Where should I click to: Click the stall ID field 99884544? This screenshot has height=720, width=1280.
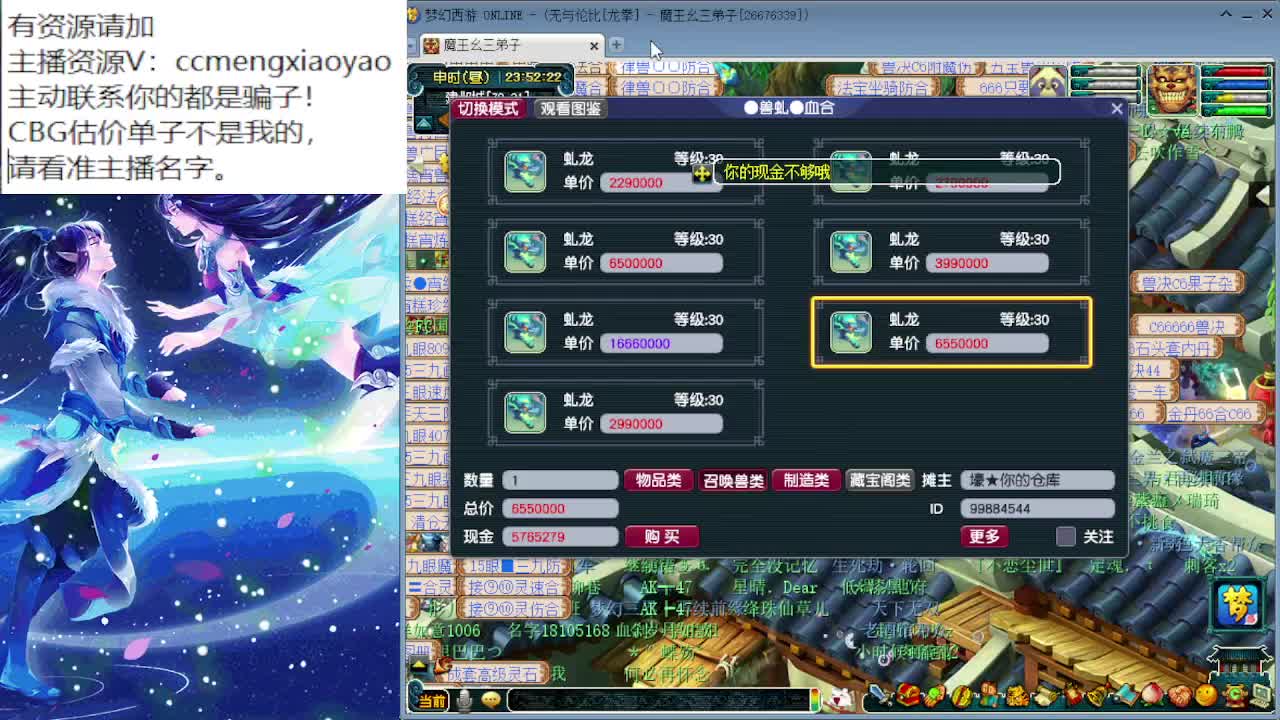(1038, 508)
